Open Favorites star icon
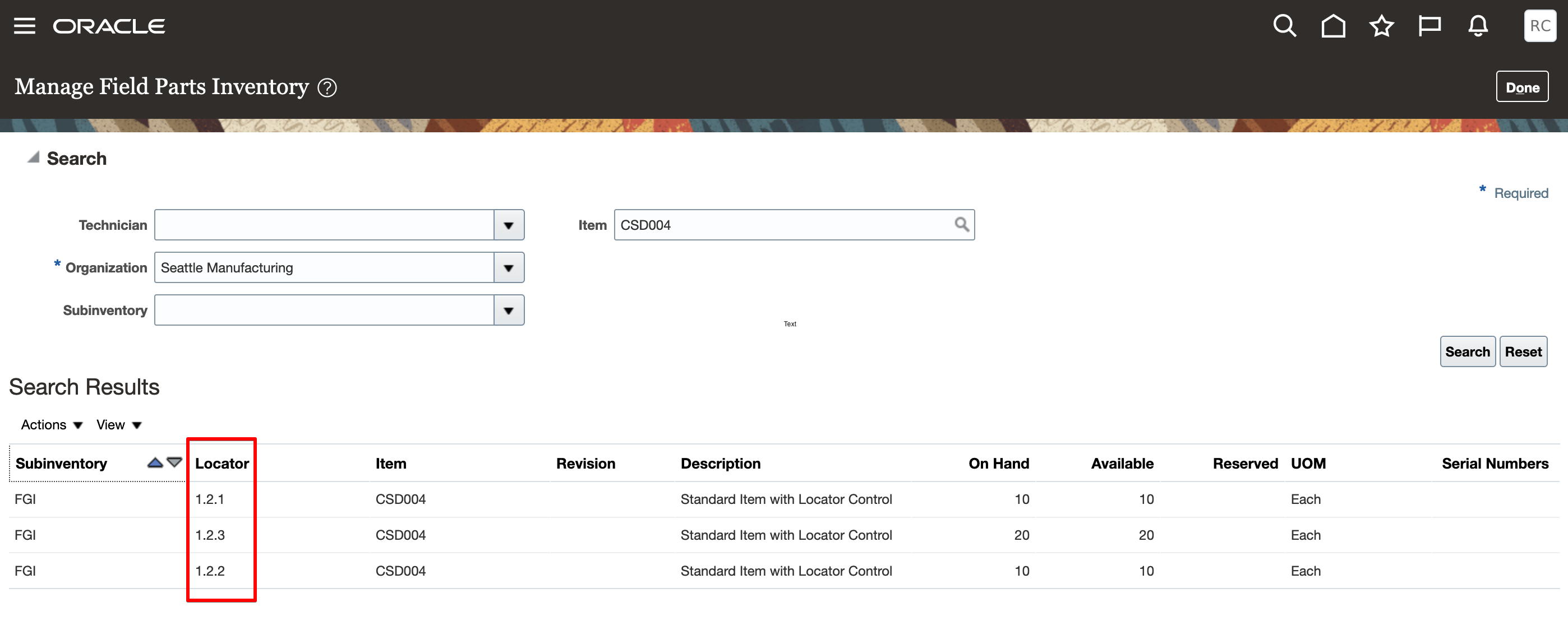Image resolution: width=1568 pixels, height=639 pixels. coord(1381,26)
